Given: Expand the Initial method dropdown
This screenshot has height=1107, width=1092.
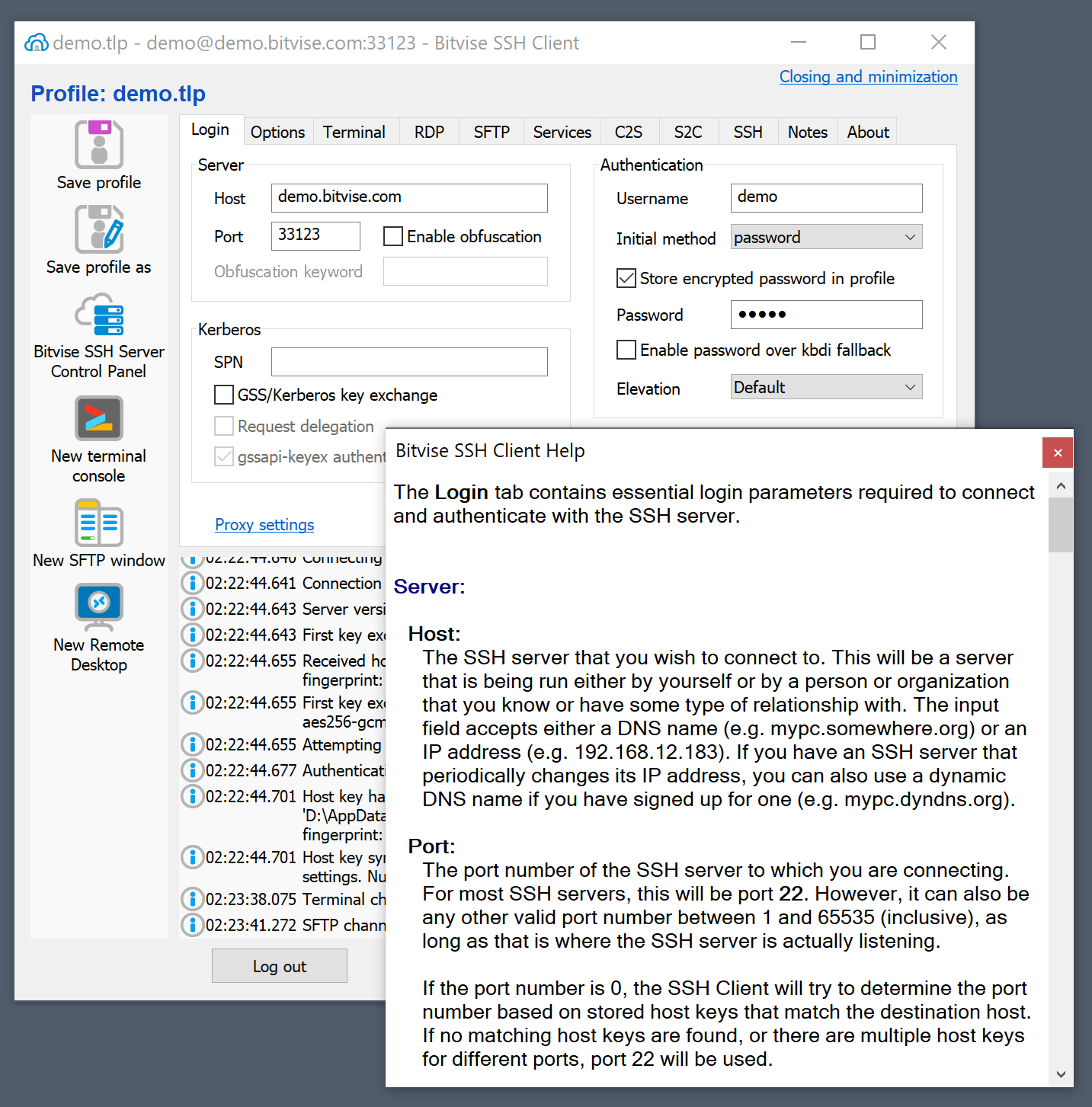Looking at the screenshot, I should coord(826,237).
